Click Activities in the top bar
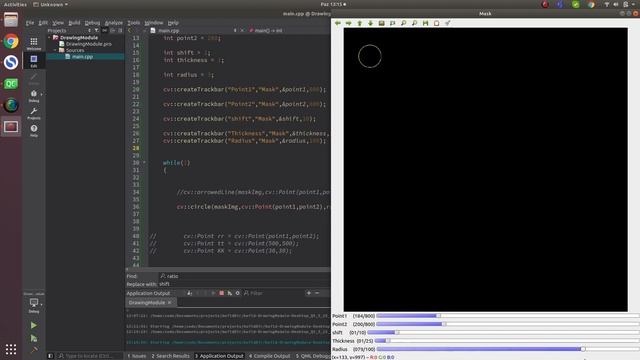640x360 pixels. click(x=15, y=4)
